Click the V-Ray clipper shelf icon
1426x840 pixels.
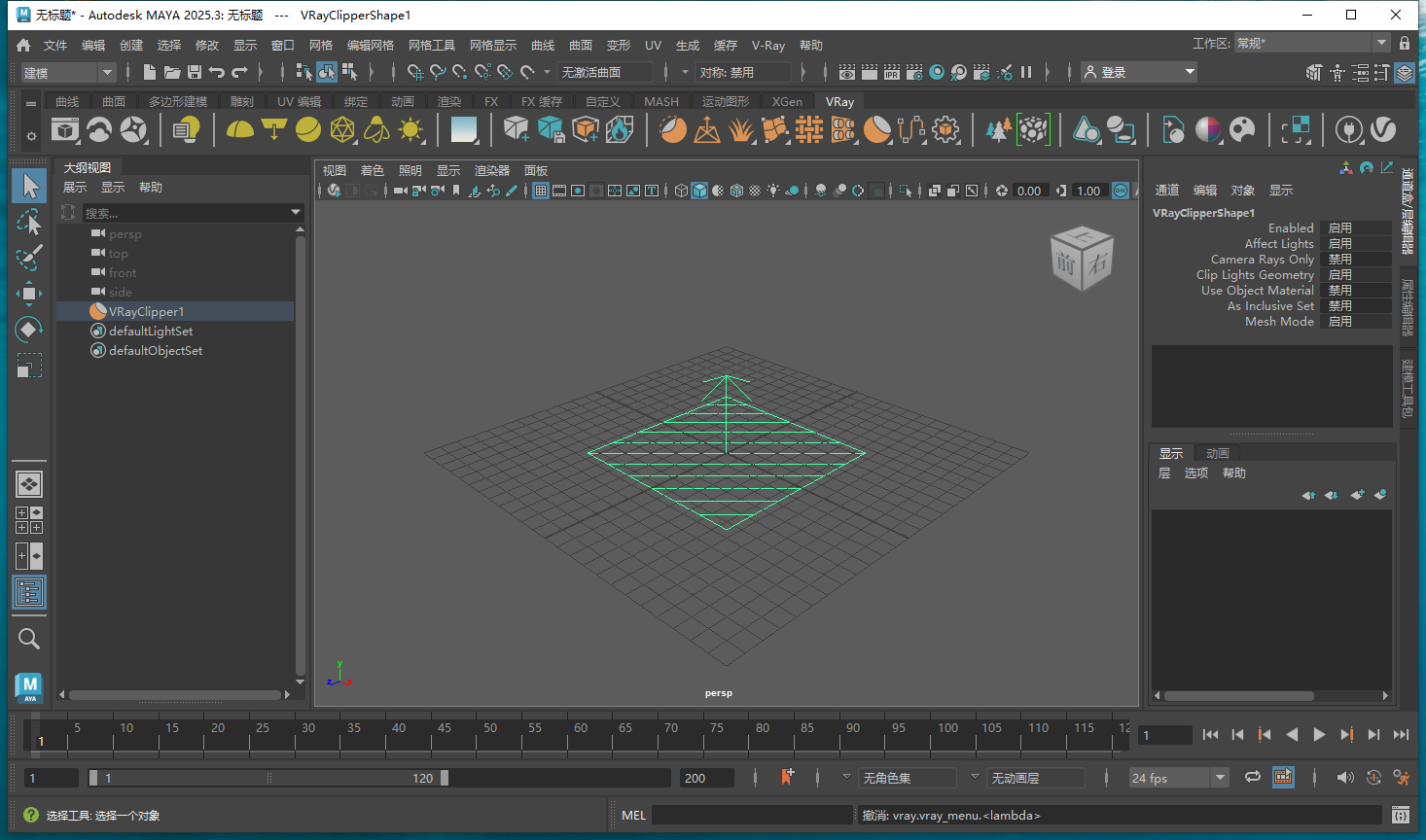pyautogui.click(x=877, y=129)
